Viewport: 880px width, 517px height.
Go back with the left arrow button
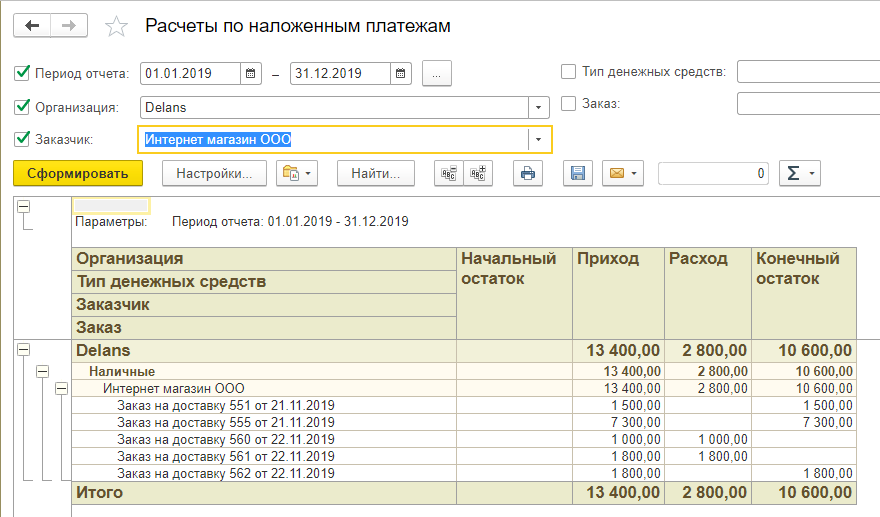tap(32, 26)
